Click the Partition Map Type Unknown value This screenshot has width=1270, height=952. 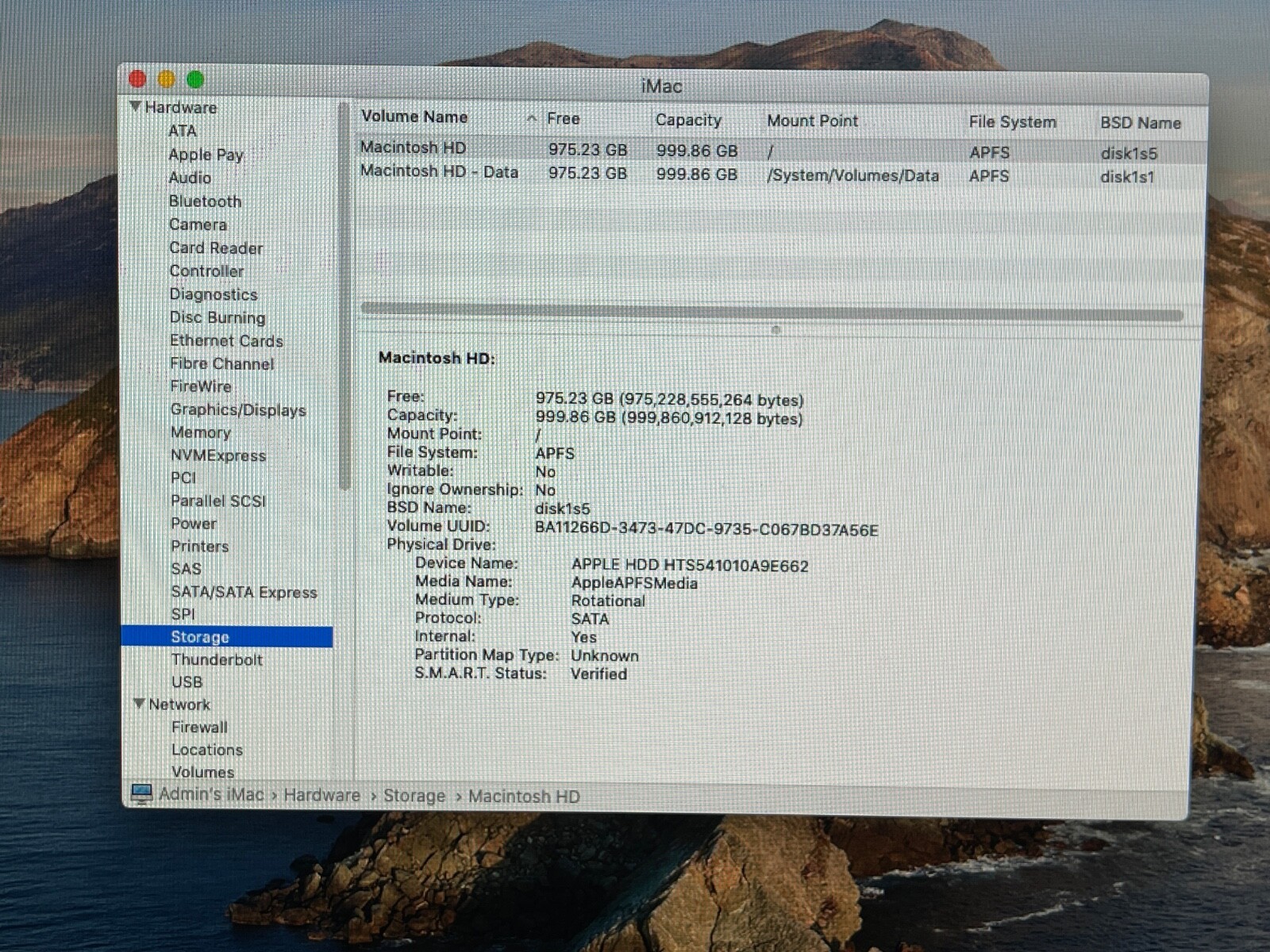[604, 656]
